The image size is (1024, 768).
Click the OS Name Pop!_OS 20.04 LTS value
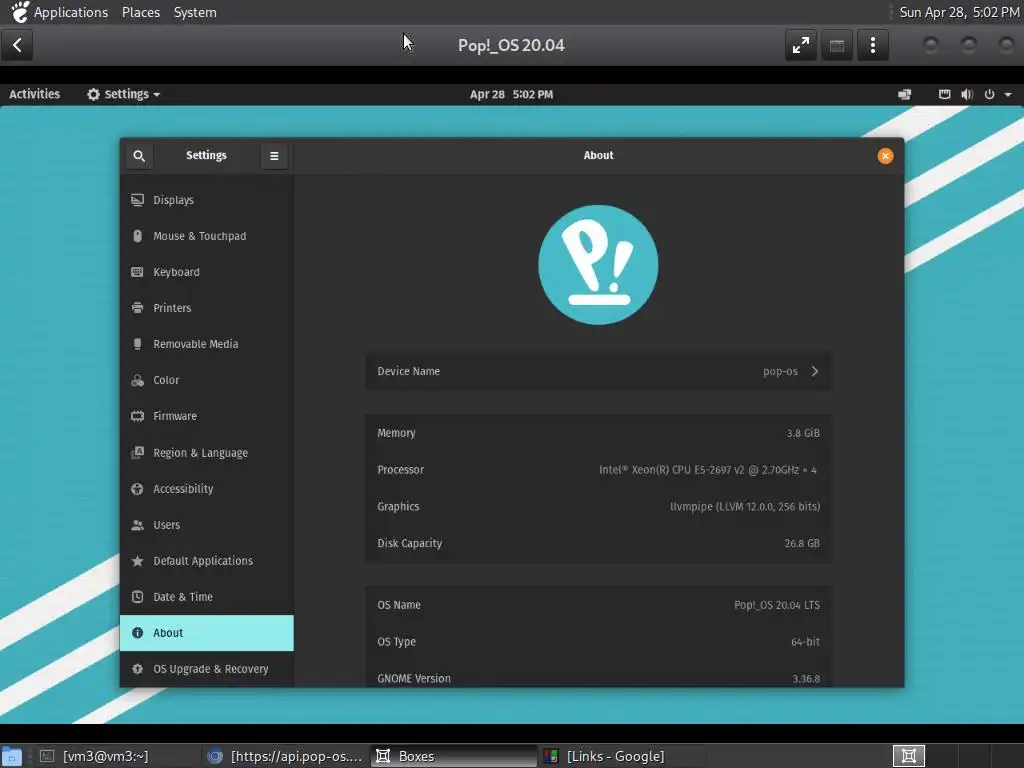point(776,605)
